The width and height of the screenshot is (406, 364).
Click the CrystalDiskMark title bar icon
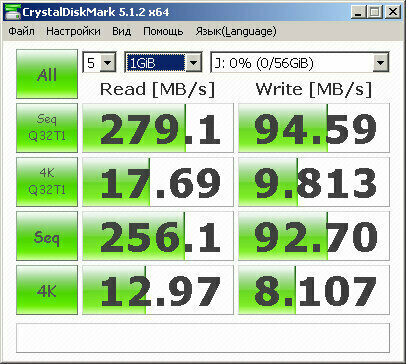tap(13, 13)
